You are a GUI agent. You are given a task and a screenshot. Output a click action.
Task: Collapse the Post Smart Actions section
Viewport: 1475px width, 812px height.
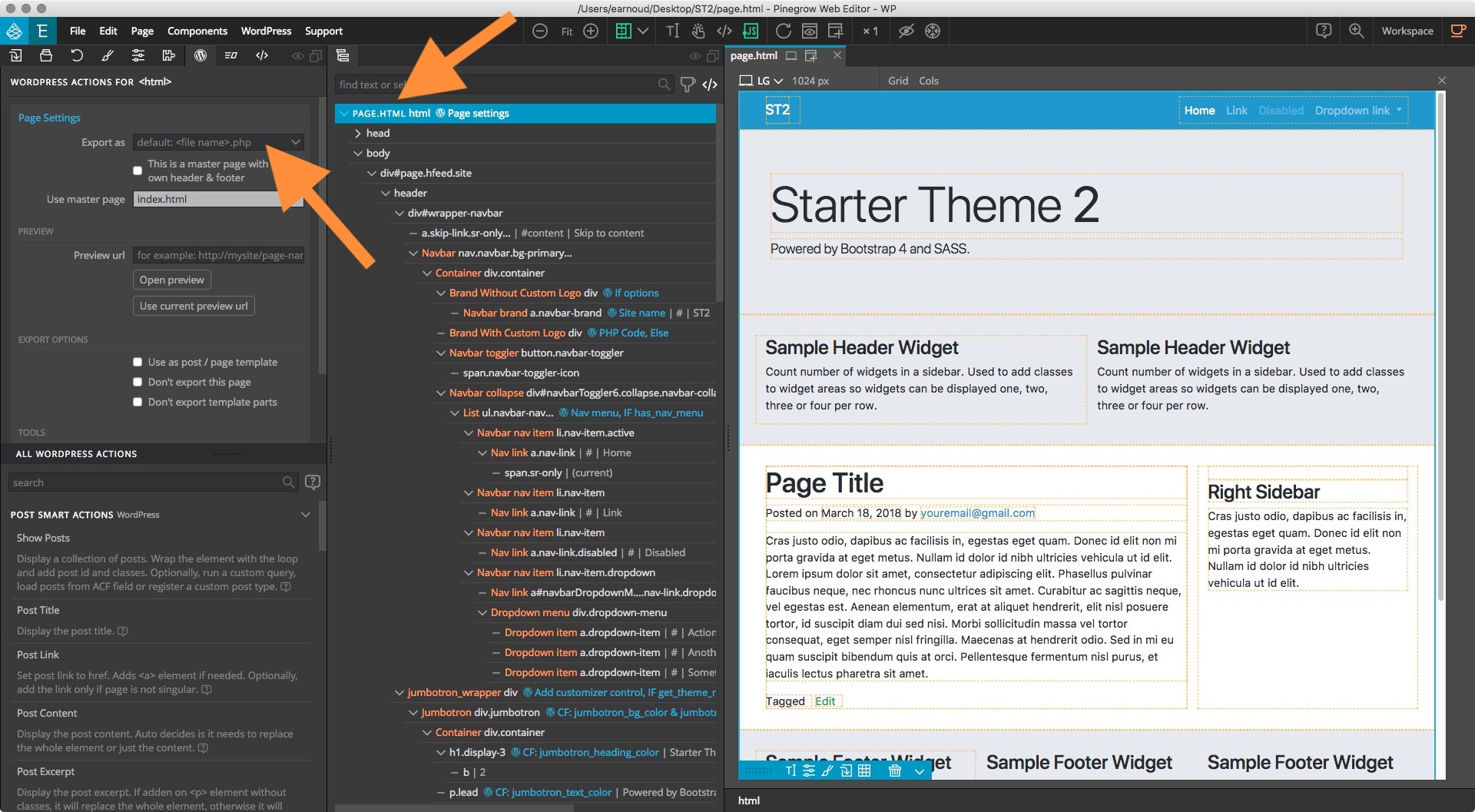pos(306,515)
